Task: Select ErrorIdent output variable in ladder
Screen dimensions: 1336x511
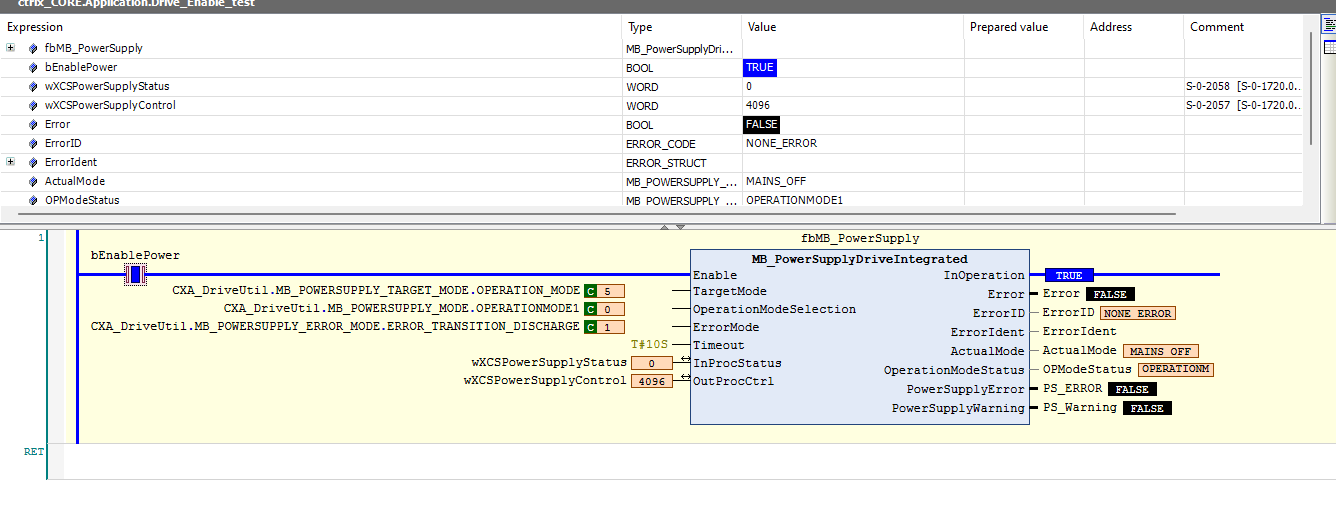Action: pyautogui.click(x=1080, y=331)
